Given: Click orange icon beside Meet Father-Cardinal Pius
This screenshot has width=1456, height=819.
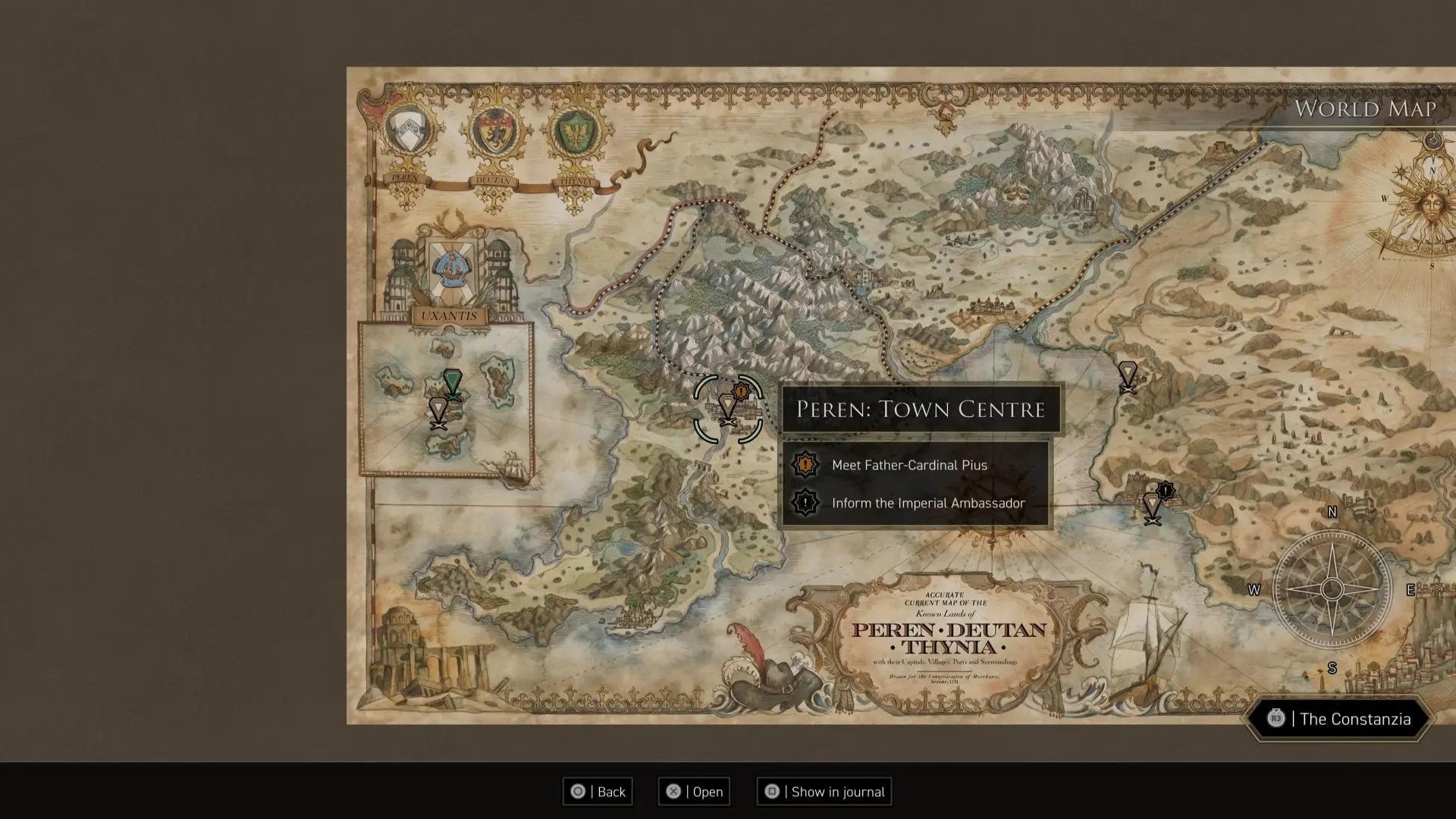Looking at the screenshot, I should 805,465.
